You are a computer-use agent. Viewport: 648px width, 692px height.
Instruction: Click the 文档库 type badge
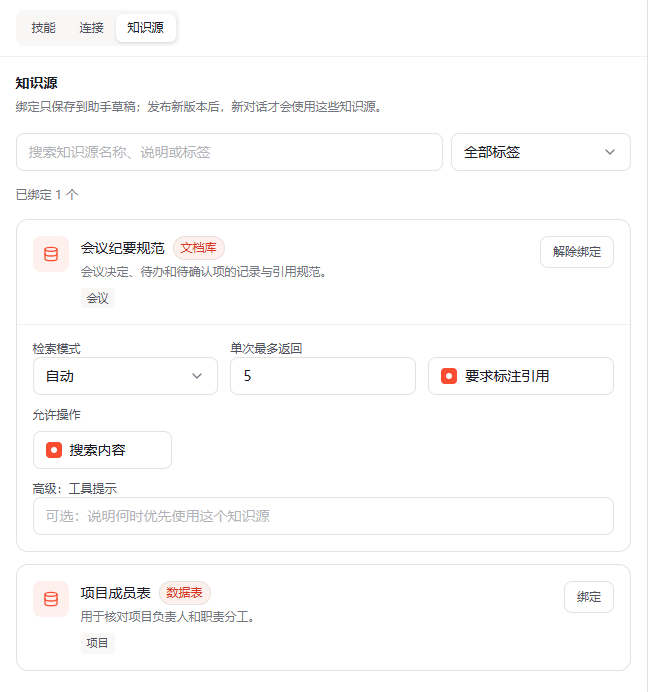coord(199,248)
